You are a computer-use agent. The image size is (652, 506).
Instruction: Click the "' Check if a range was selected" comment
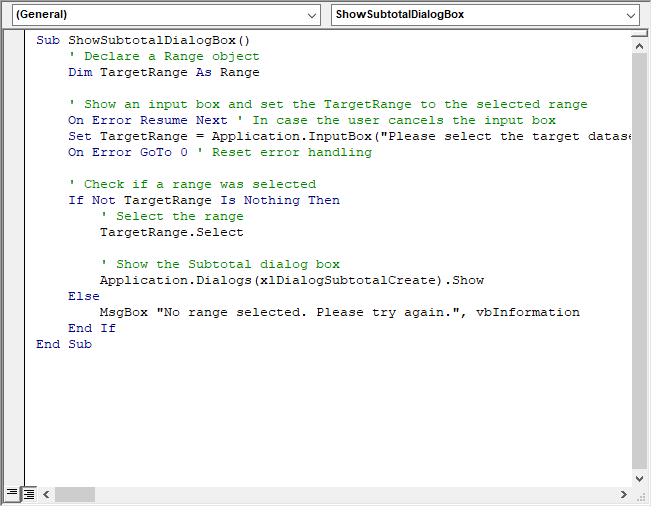tap(192, 185)
